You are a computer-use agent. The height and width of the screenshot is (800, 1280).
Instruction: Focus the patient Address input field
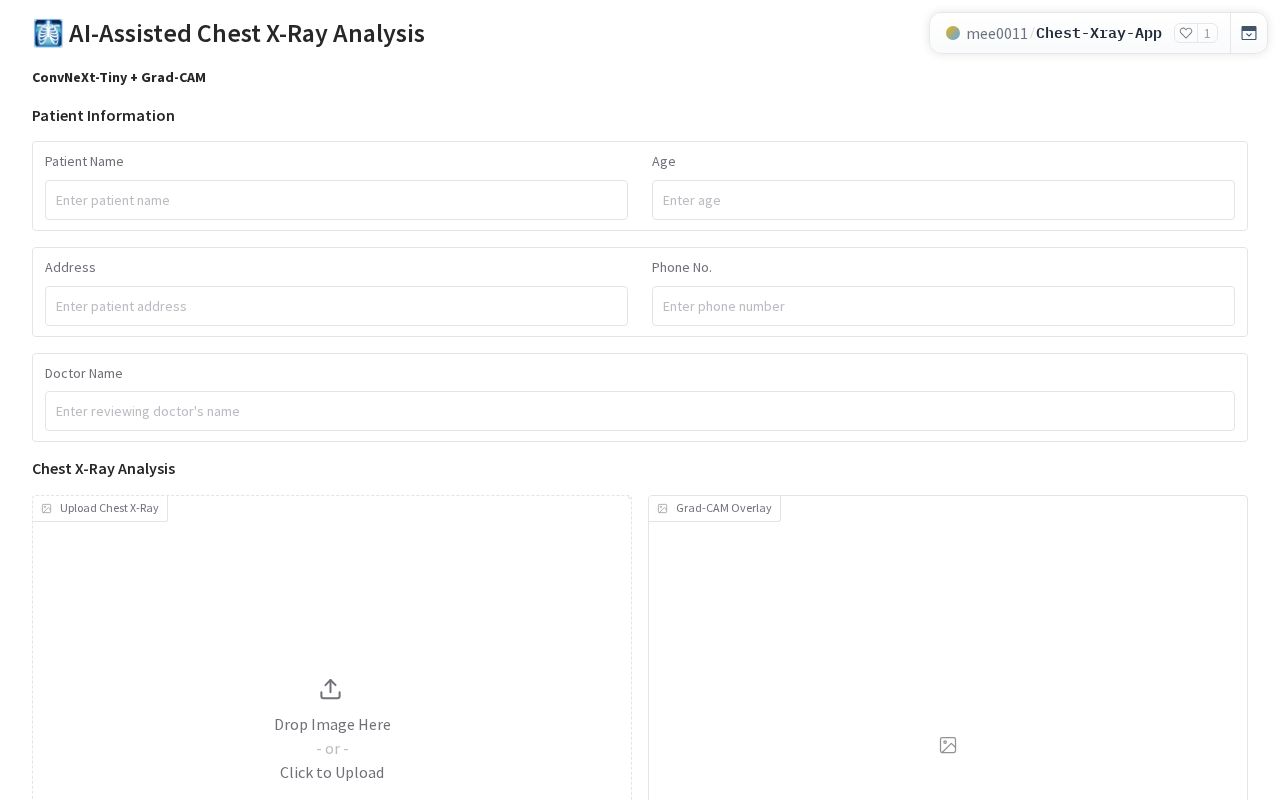pos(336,306)
